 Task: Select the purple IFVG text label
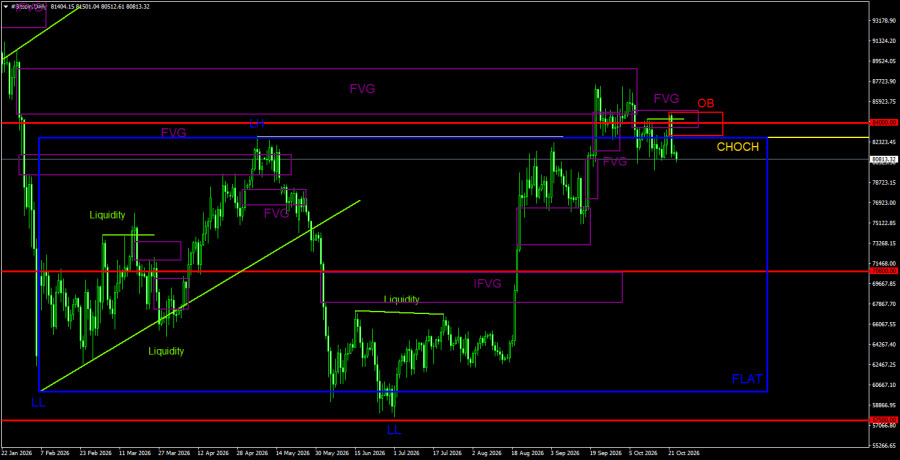tap(488, 283)
